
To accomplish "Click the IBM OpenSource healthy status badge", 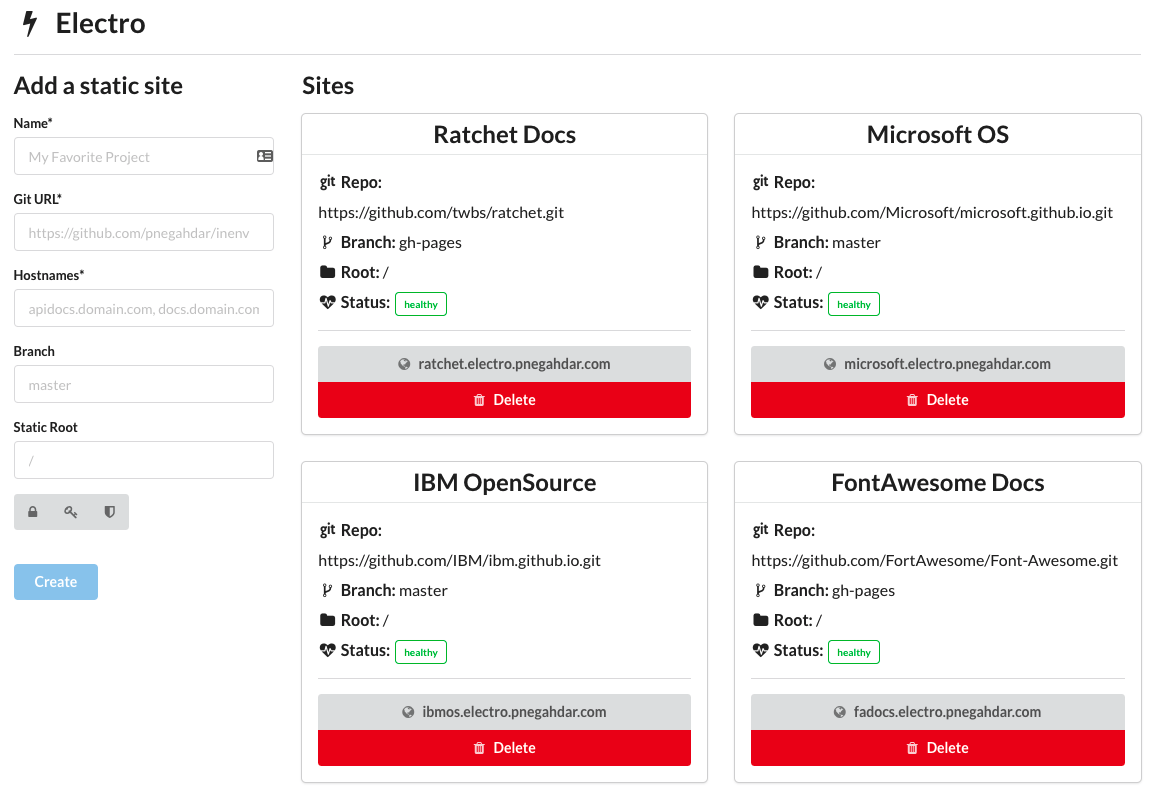I will click(x=420, y=652).
